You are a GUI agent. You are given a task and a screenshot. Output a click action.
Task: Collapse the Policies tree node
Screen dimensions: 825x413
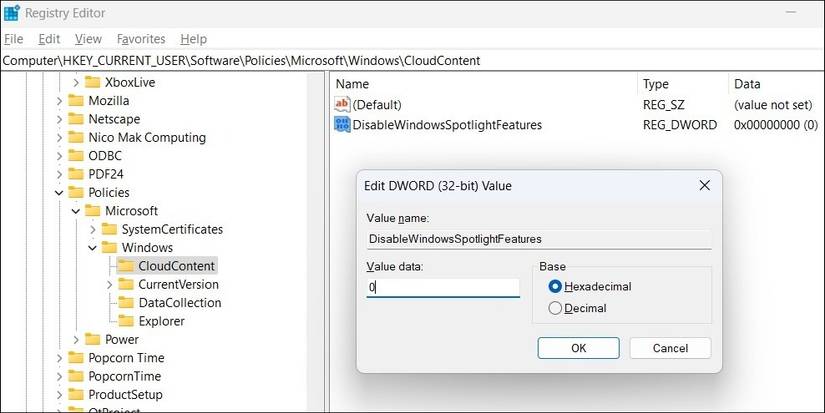click(59, 192)
